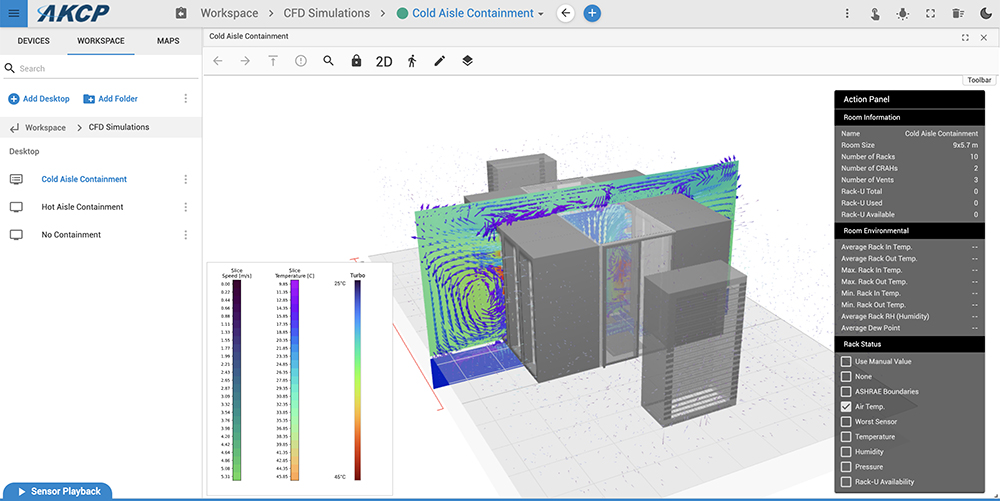Activate the walking person view icon
Viewport: 1000px width, 501px height.
point(411,61)
